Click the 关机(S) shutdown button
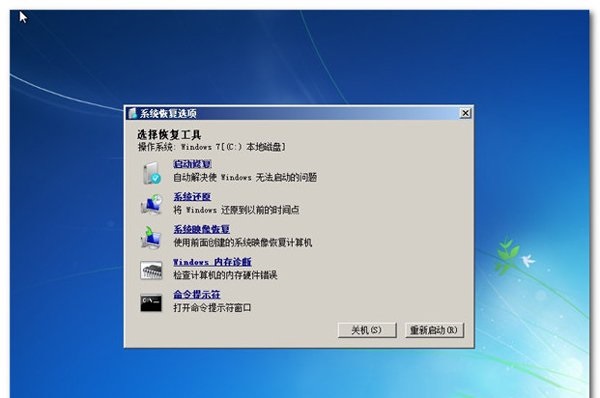600x398 pixels. click(367, 330)
